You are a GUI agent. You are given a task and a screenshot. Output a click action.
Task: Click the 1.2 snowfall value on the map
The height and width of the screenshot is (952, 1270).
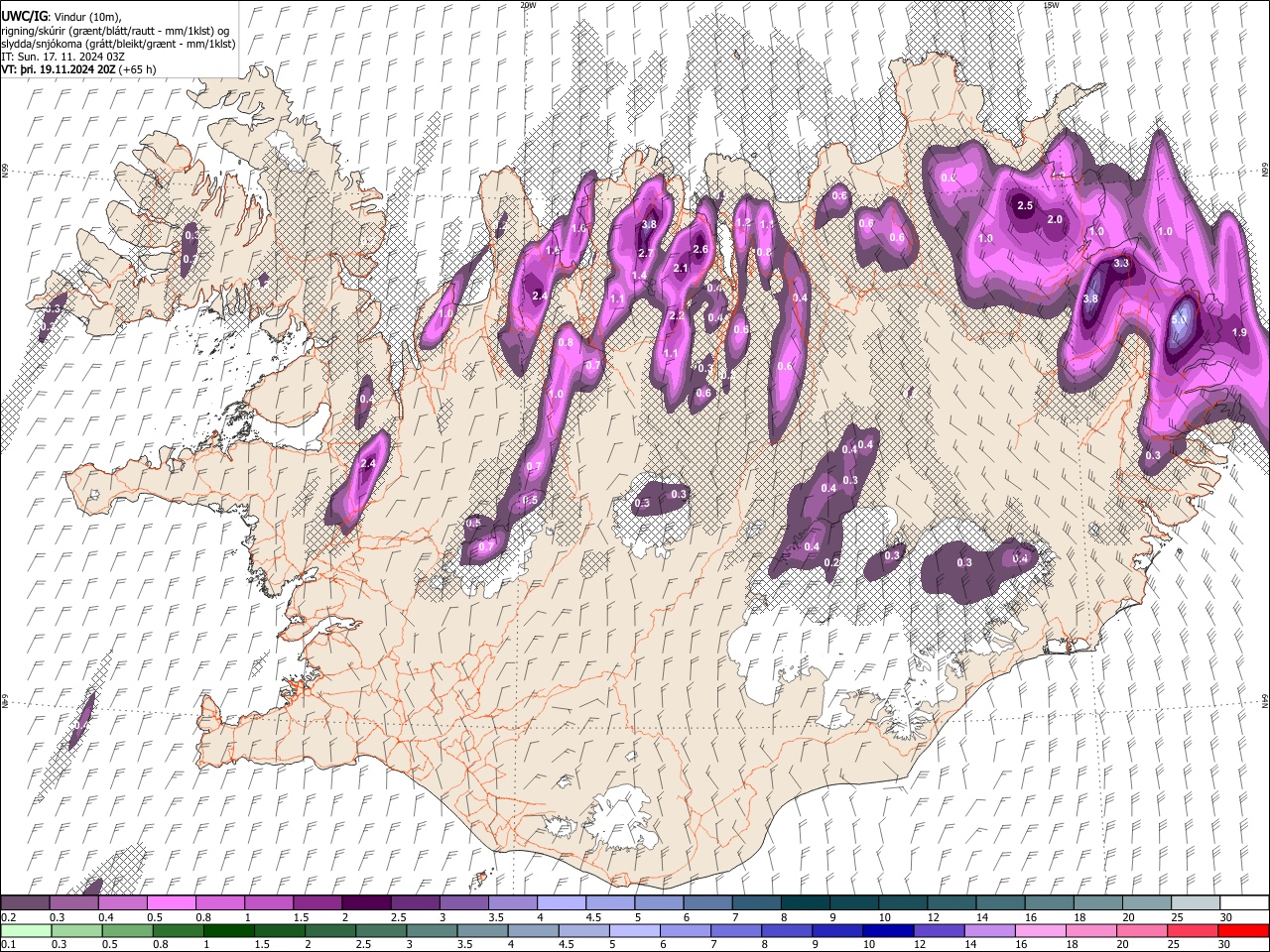coord(743,223)
